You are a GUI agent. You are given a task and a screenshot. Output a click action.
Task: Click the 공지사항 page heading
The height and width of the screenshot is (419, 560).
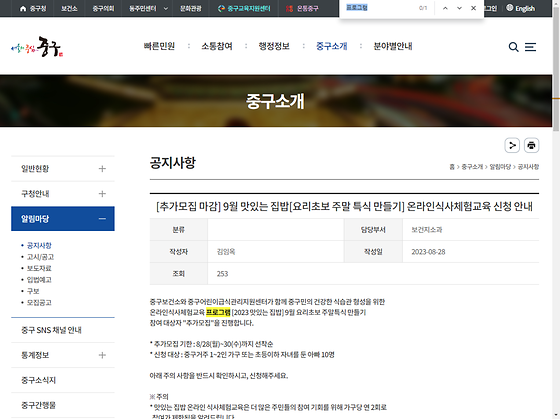173,163
